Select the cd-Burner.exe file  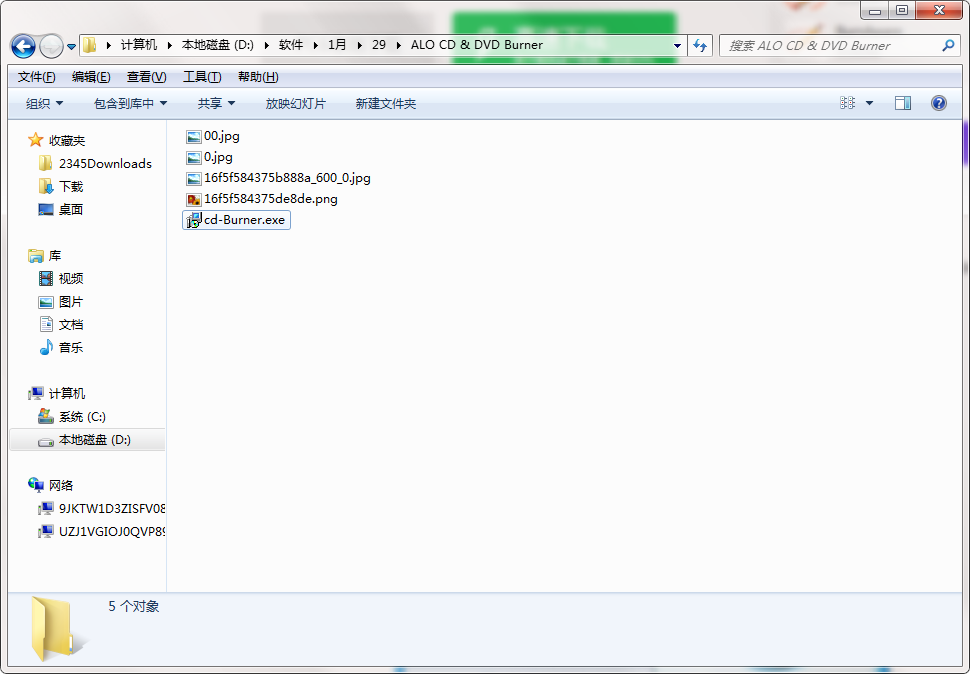coord(236,220)
